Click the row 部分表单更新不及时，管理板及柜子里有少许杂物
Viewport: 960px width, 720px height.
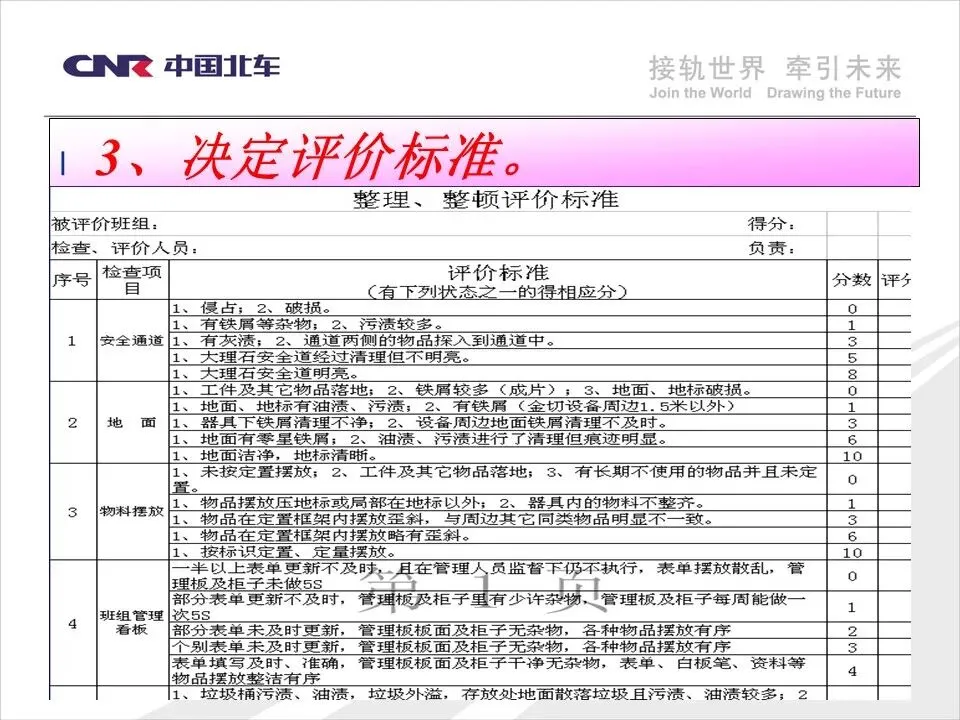click(498, 607)
